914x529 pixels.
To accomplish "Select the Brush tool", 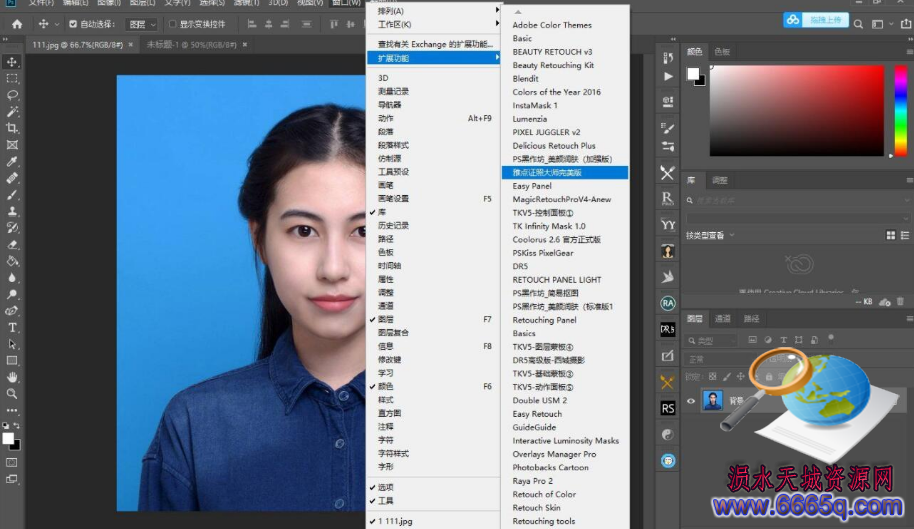I will (12, 195).
